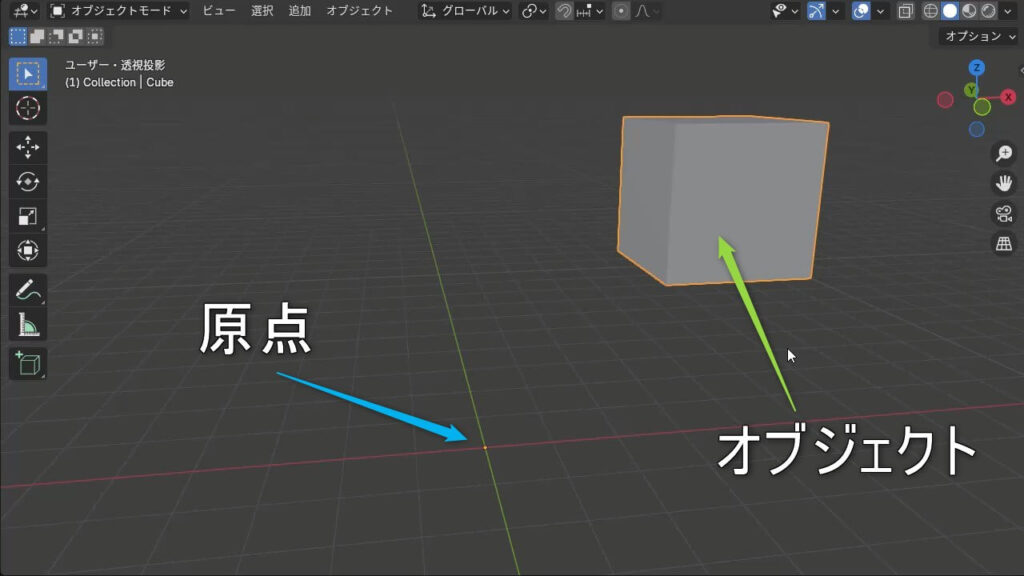Select the Measure ruler tool
Viewport: 1024px width, 576px height.
[x=27, y=324]
